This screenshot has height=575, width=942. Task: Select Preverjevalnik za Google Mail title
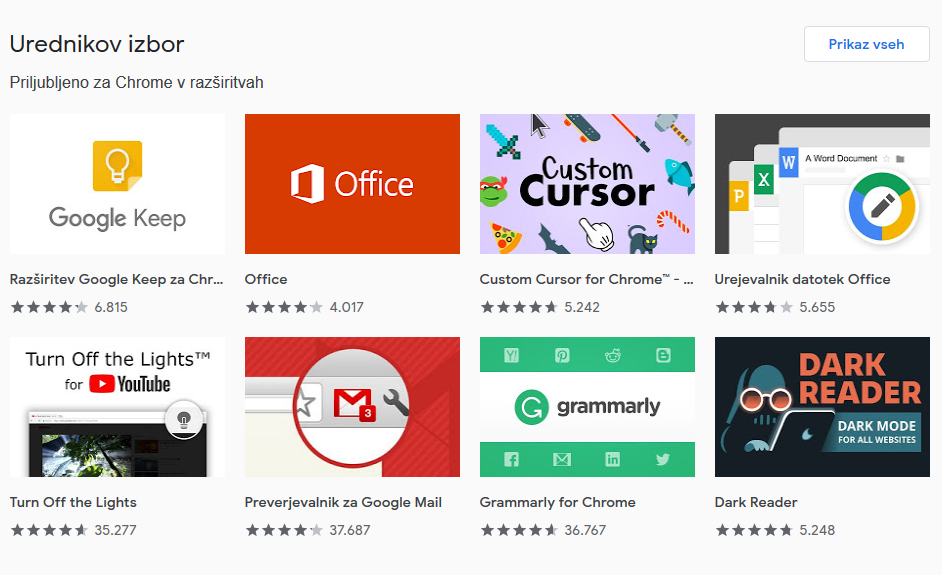tap(343, 502)
